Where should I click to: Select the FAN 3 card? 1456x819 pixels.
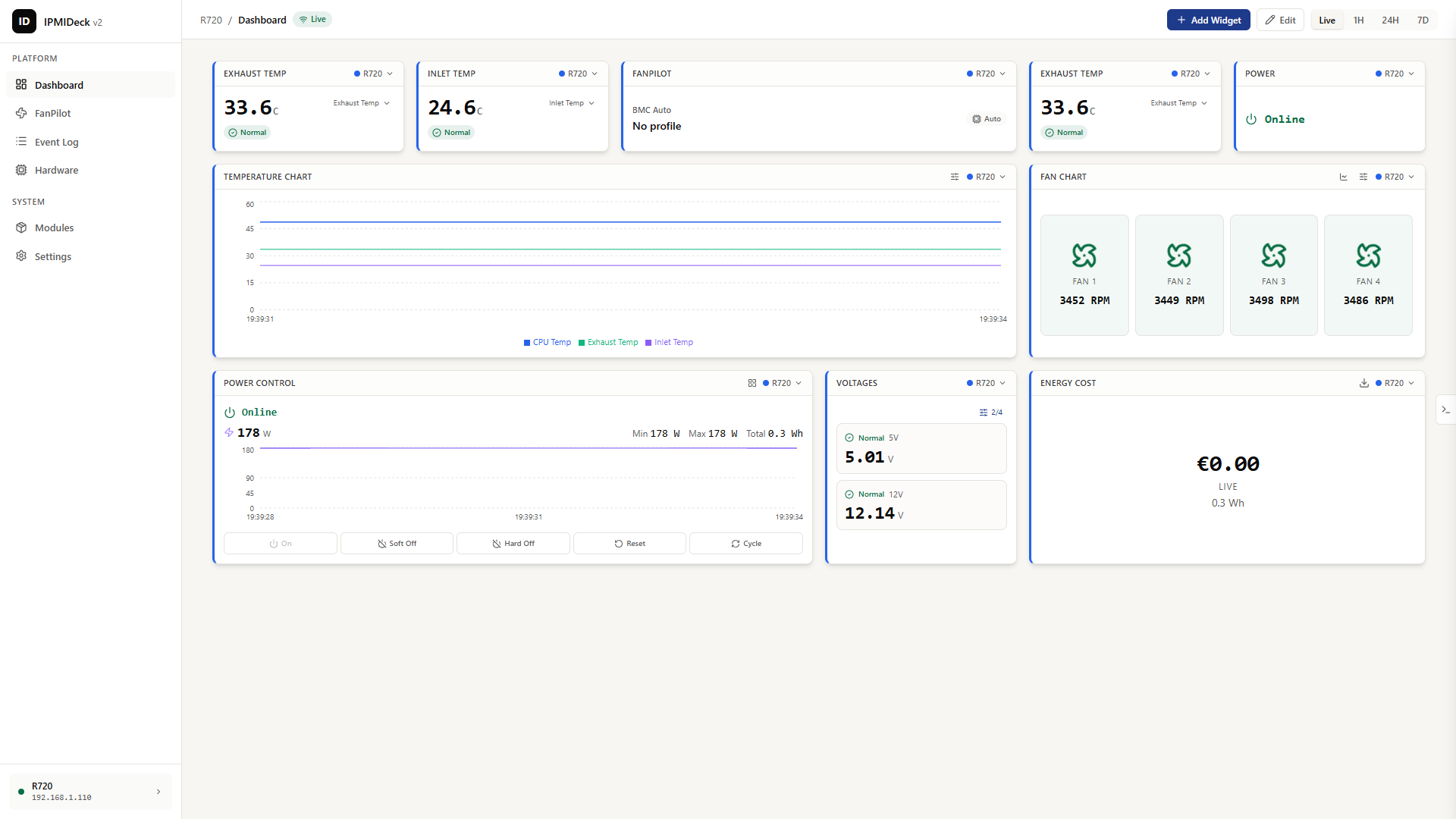coord(1274,275)
